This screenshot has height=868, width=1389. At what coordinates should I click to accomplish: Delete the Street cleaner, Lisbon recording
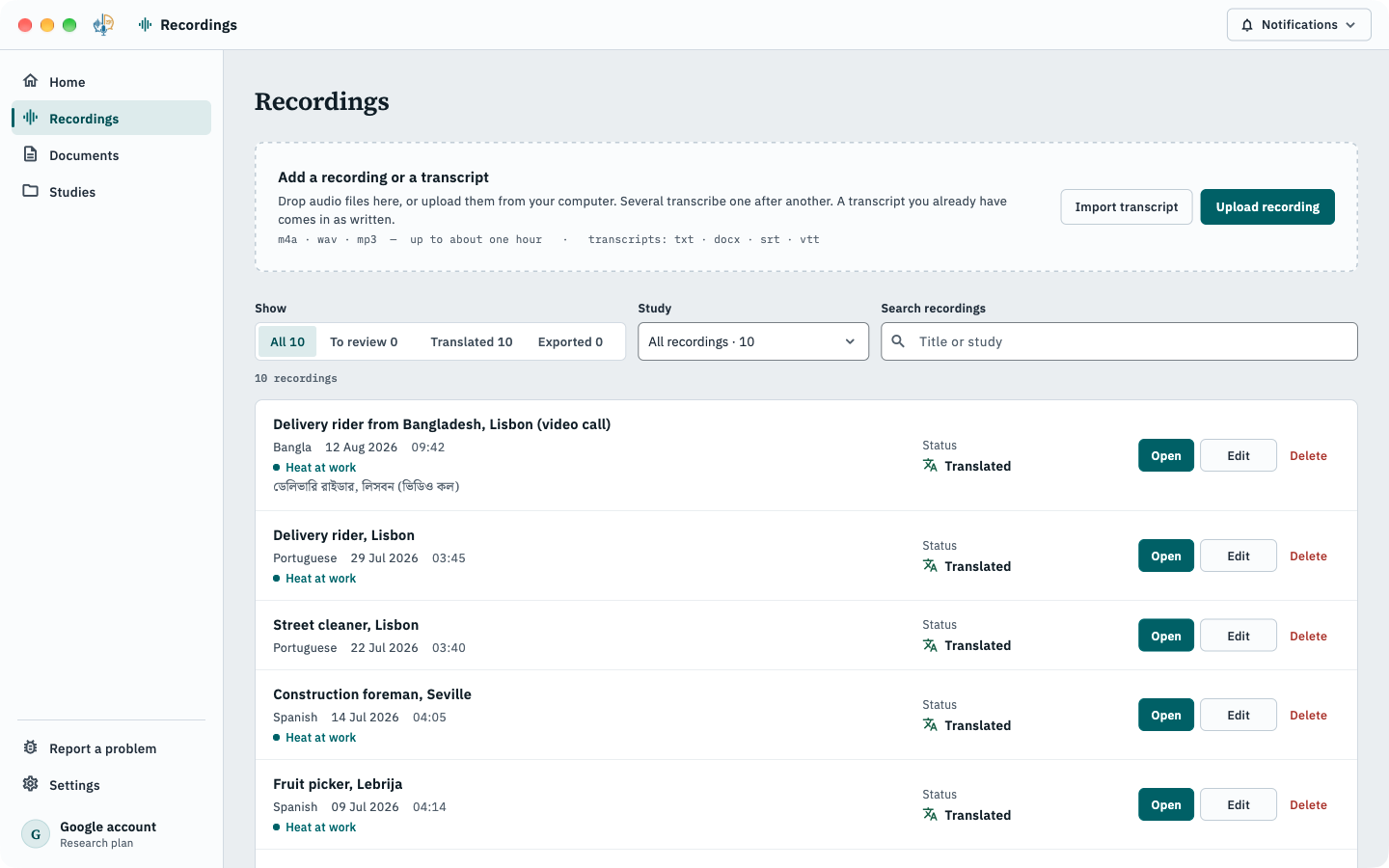[x=1308, y=636]
